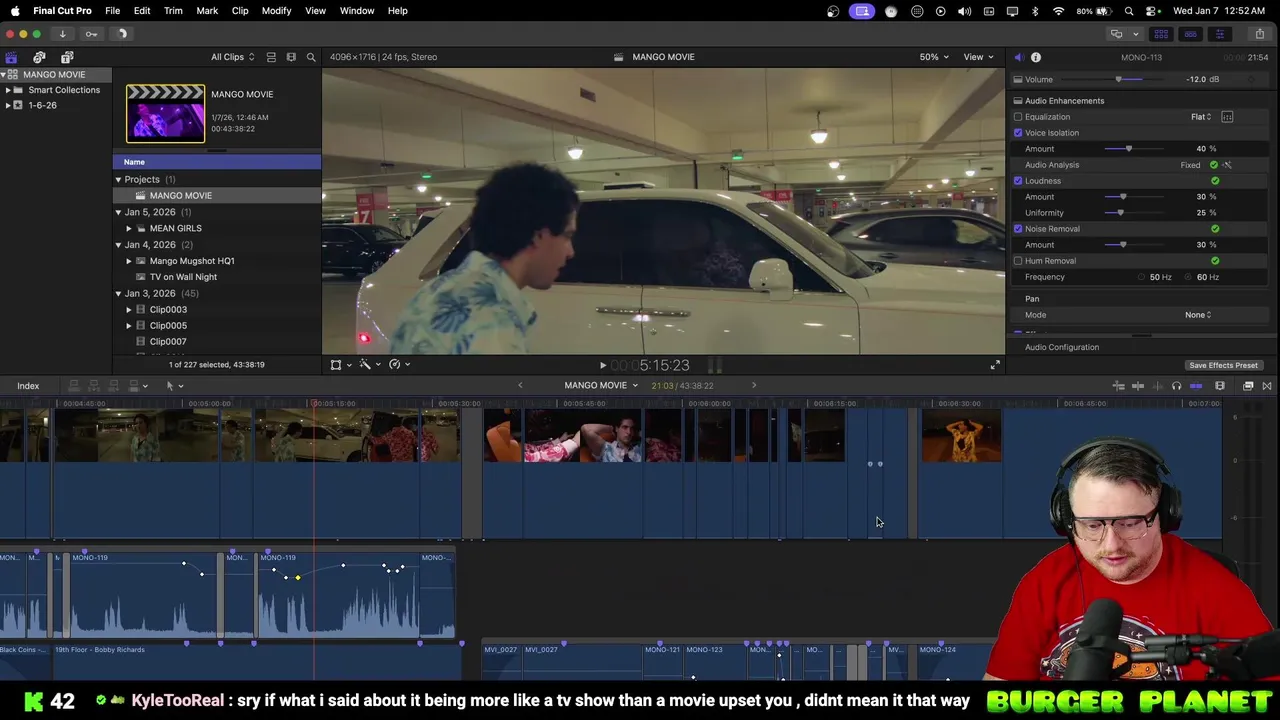The image size is (1280, 720).
Task: Show the Transitions browser
Action: (x=1267, y=386)
